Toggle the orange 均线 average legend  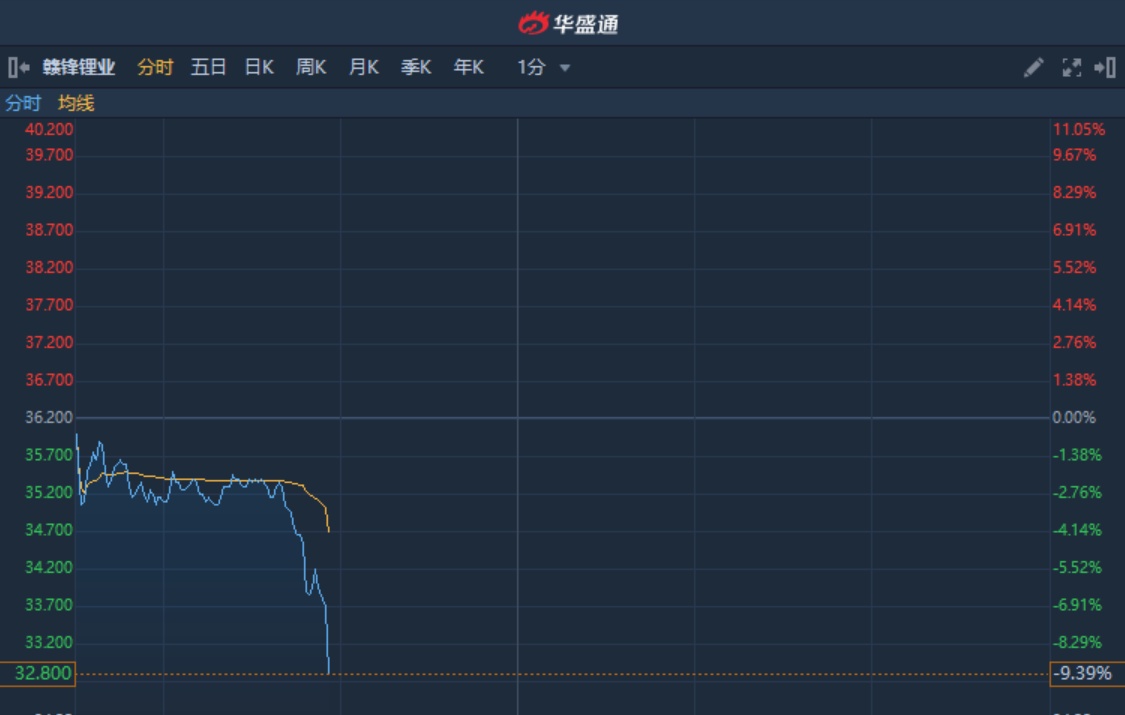[x=76, y=103]
